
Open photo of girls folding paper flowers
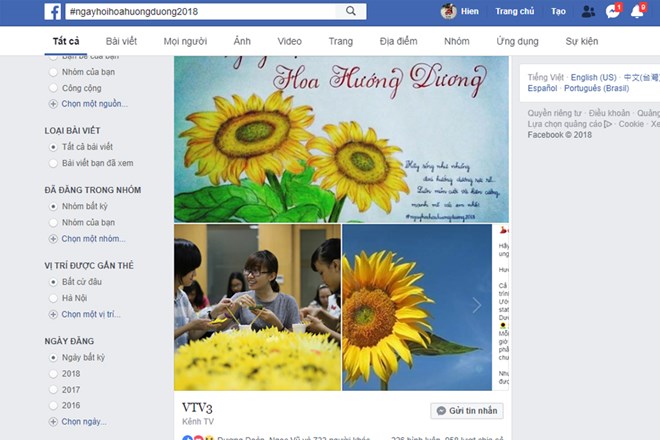coord(258,307)
